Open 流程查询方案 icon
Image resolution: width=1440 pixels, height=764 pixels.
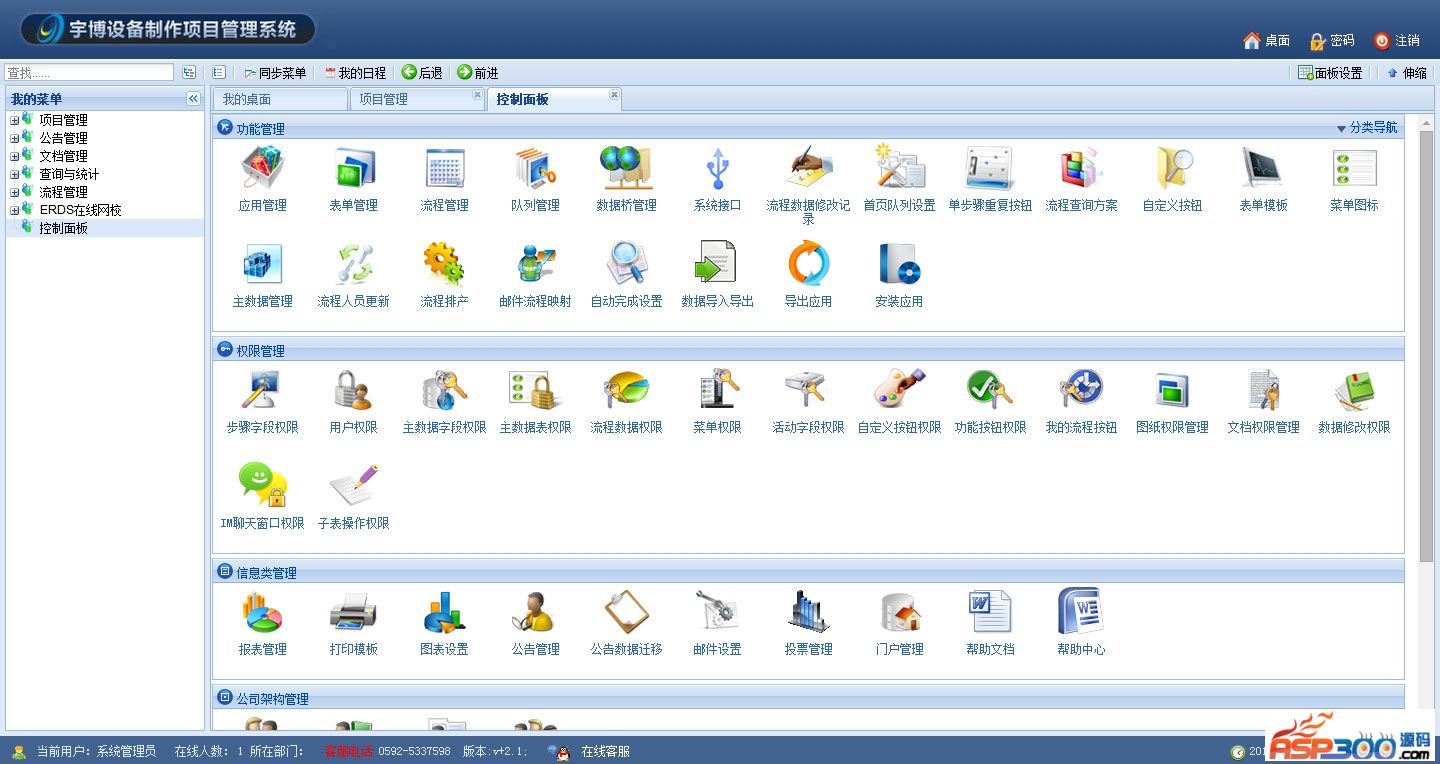pyautogui.click(x=1081, y=168)
